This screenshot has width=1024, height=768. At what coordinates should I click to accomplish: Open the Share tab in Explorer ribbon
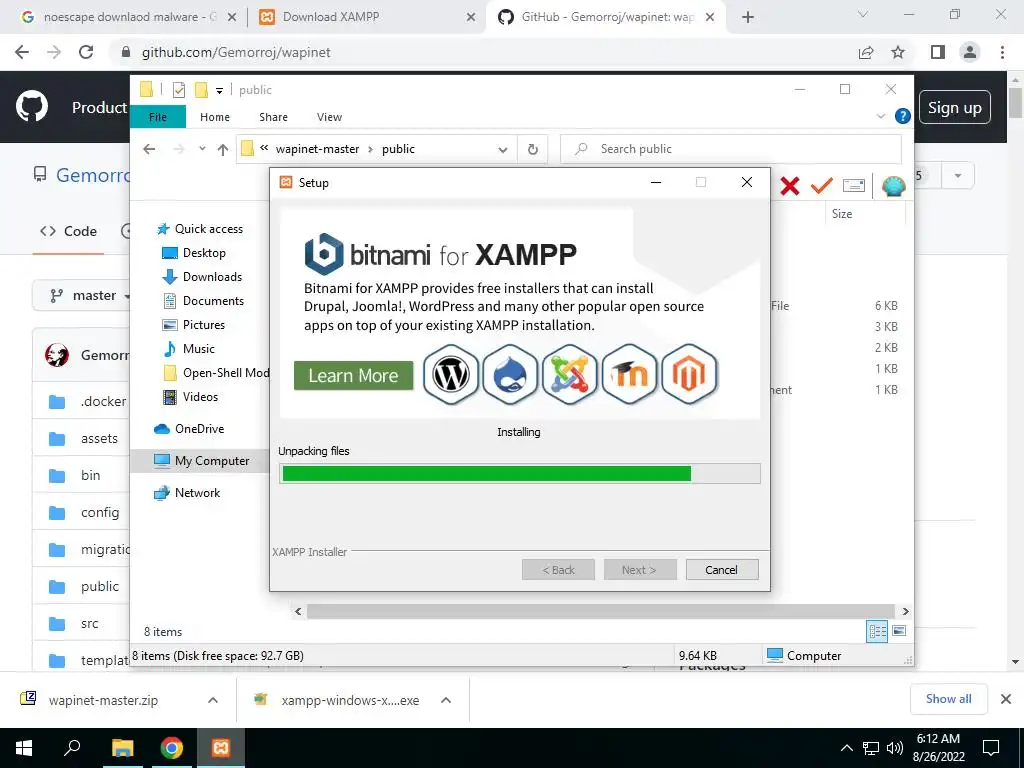coord(273,117)
